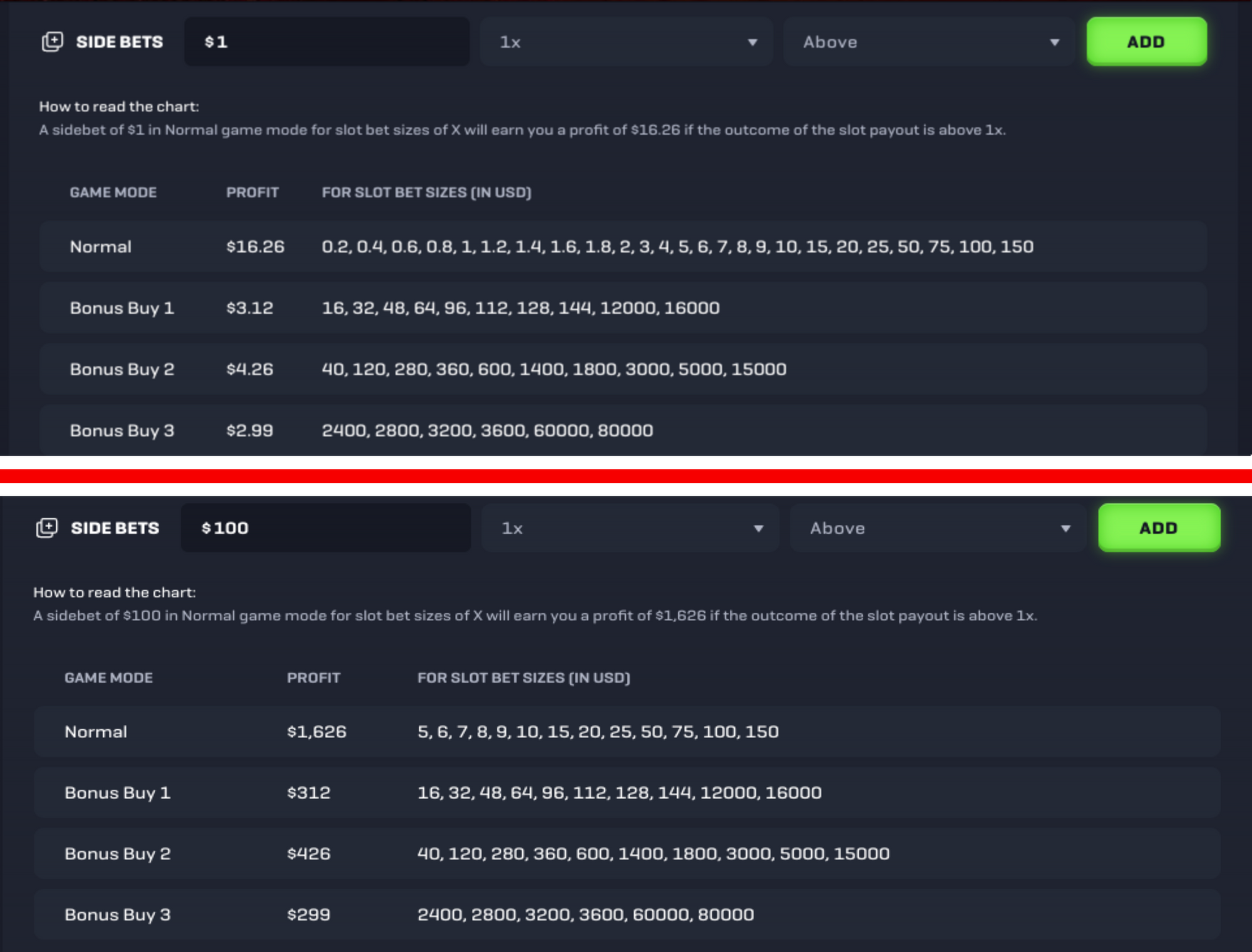This screenshot has height=952, width=1252.
Task: Open 1x multiplier dropdown in bottom panel
Action: pos(630,528)
